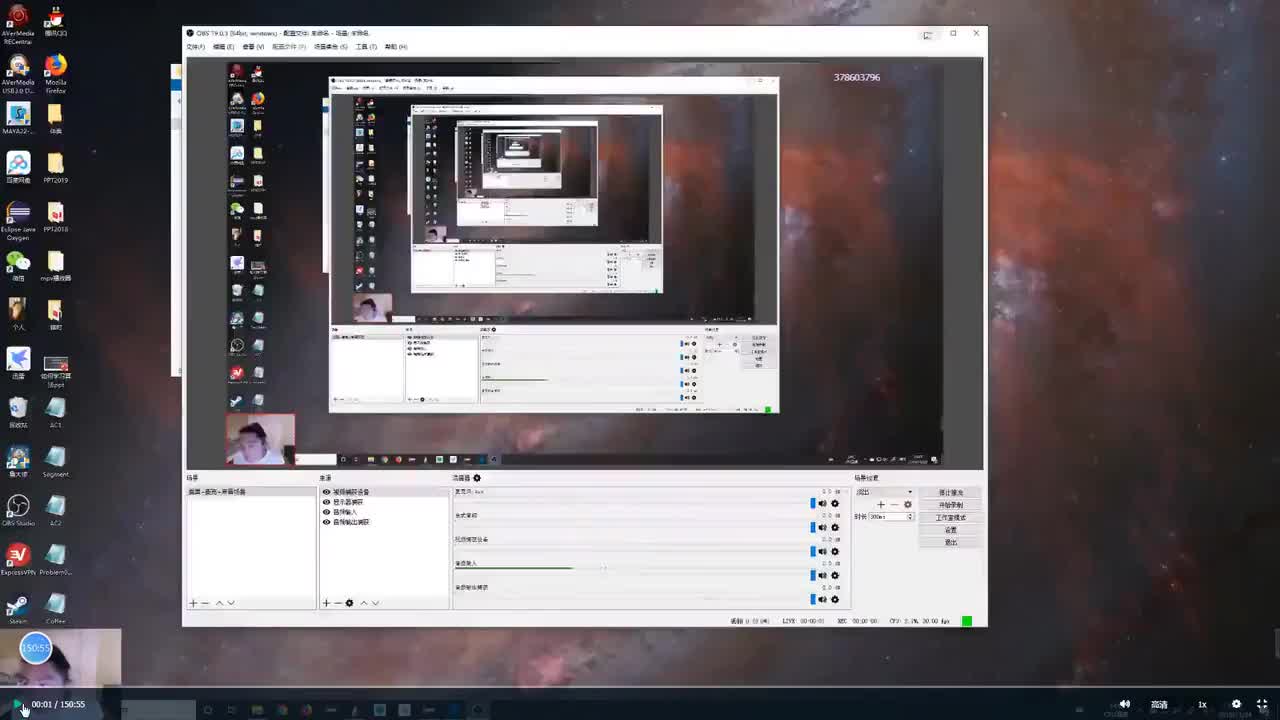Remove the selected source with the minus icon
Image resolution: width=1280 pixels, height=720 pixels.
coord(337,603)
